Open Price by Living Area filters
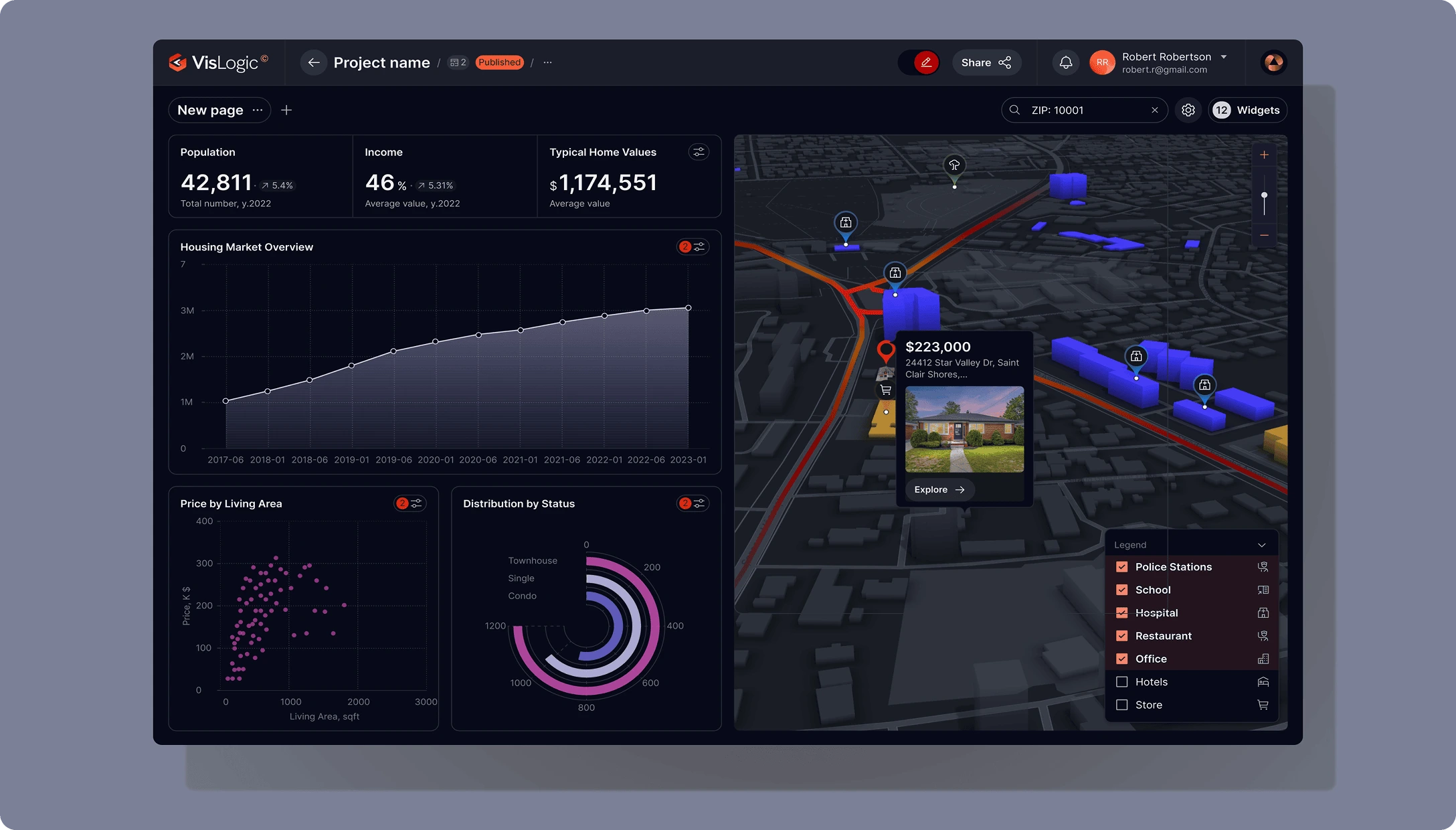This screenshot has width=1456, height=830. point(409,503)
